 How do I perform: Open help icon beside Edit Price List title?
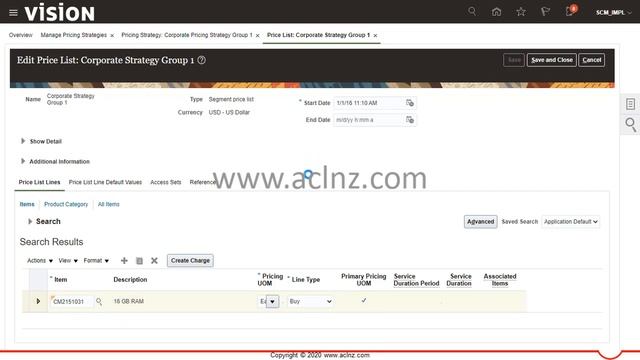tap(202, 60)
